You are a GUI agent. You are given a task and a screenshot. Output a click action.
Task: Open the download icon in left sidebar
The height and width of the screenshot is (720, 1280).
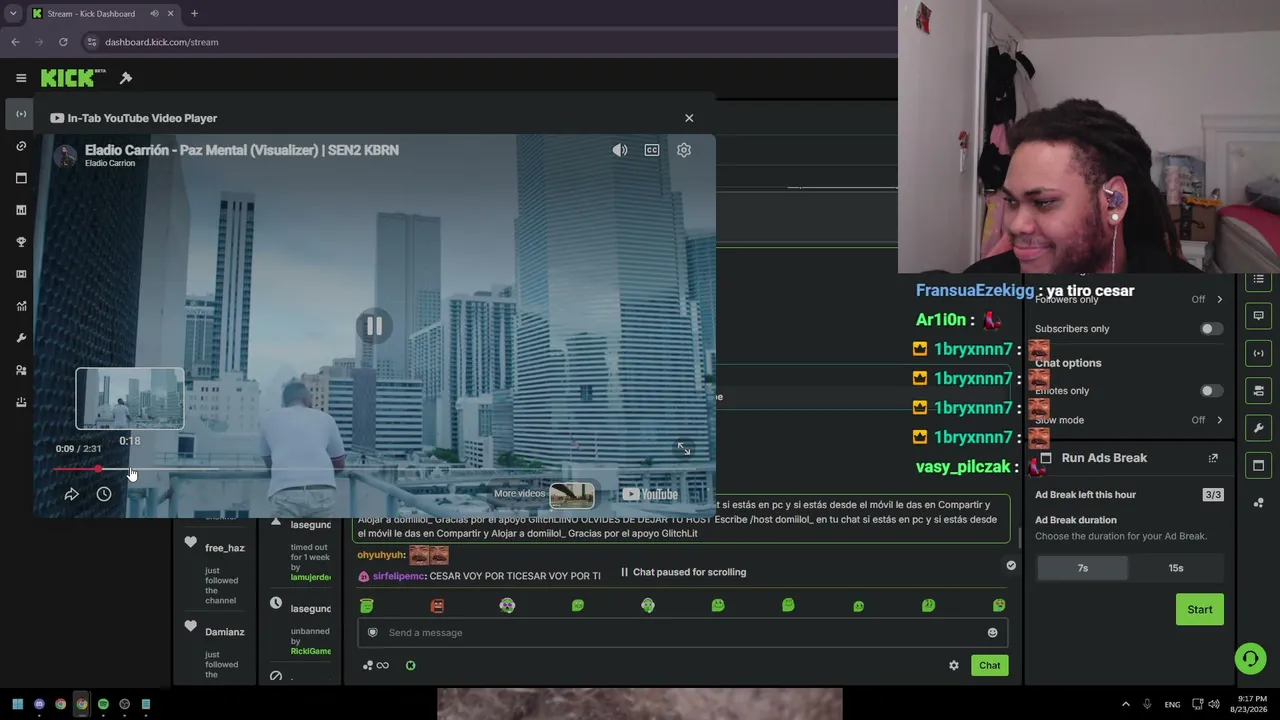pyautogui.click(x=21, y=402)
